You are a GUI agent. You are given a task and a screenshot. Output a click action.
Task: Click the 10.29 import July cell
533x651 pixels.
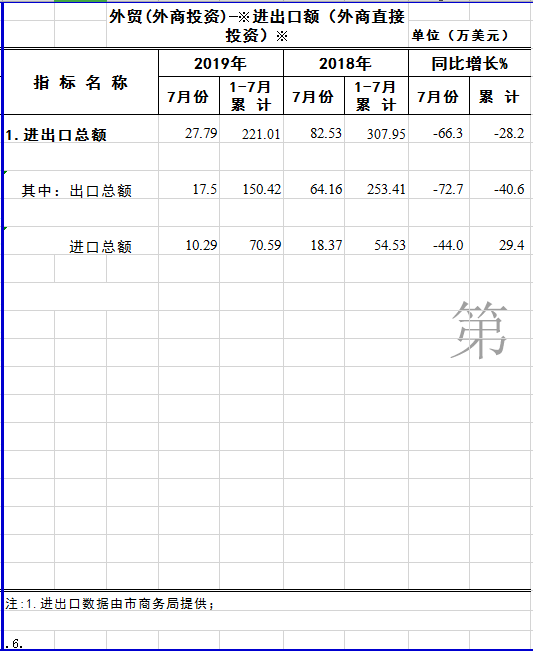[189, 241]
